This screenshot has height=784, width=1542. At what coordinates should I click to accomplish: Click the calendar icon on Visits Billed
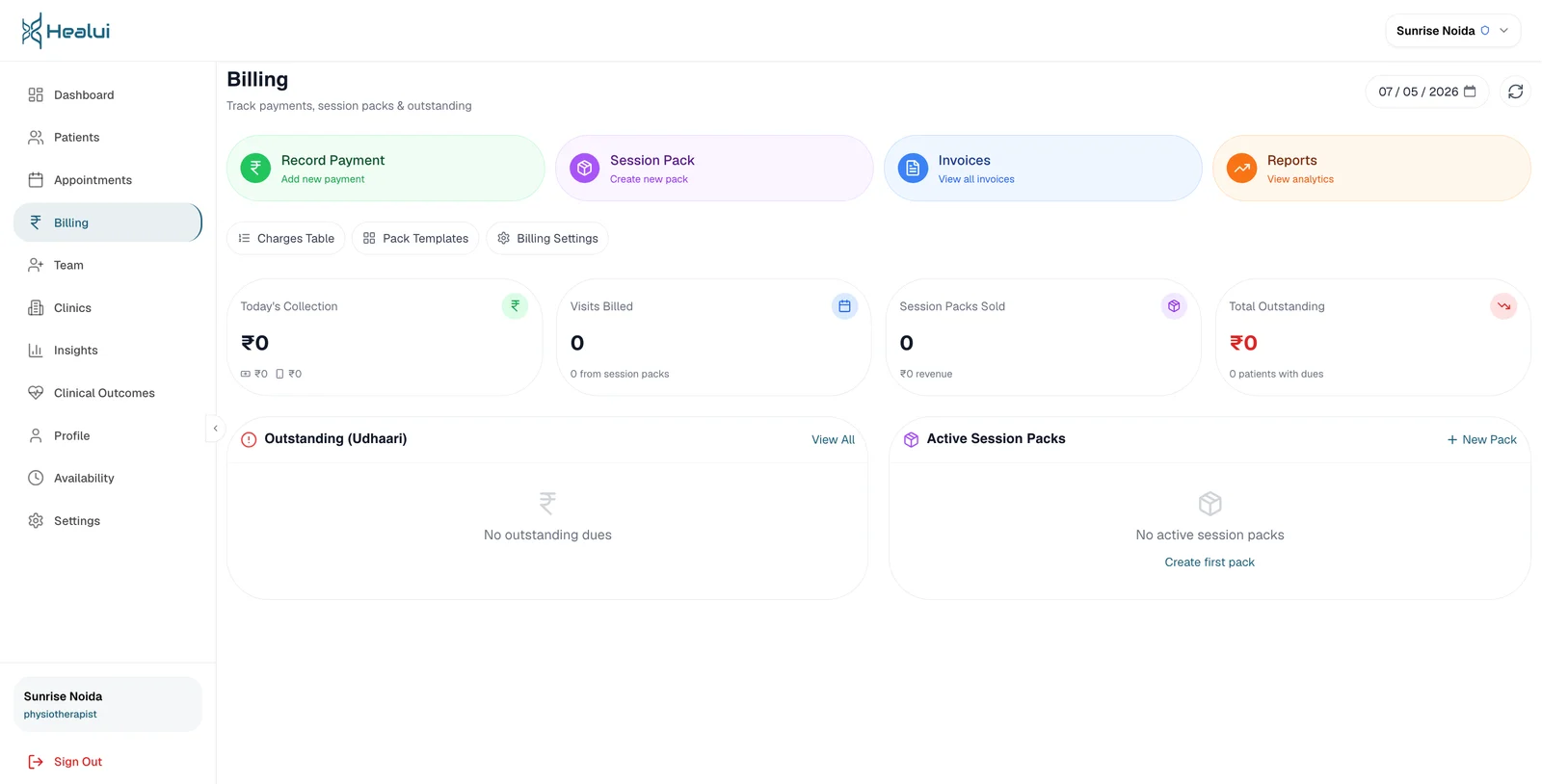(x=844, y=306)
